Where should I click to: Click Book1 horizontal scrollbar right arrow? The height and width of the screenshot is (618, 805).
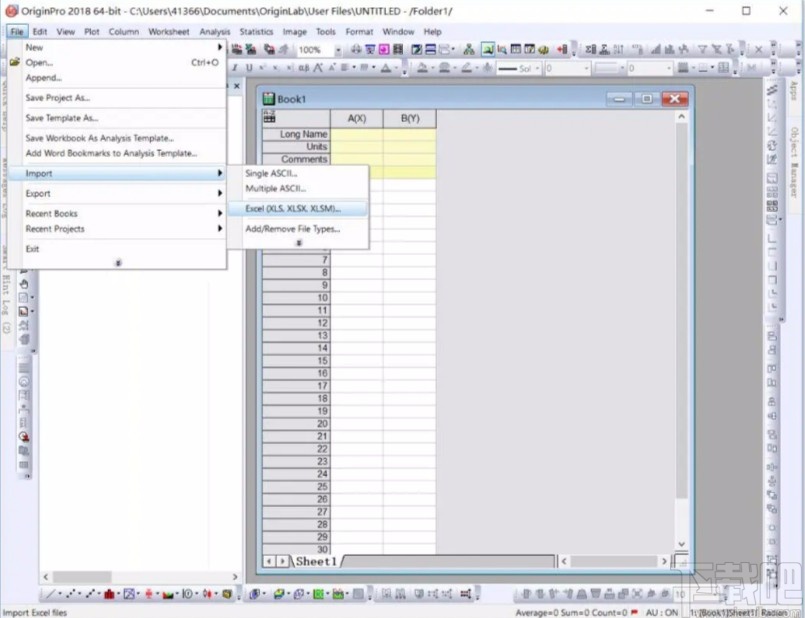pyautogui.click(x=664, y=561)
